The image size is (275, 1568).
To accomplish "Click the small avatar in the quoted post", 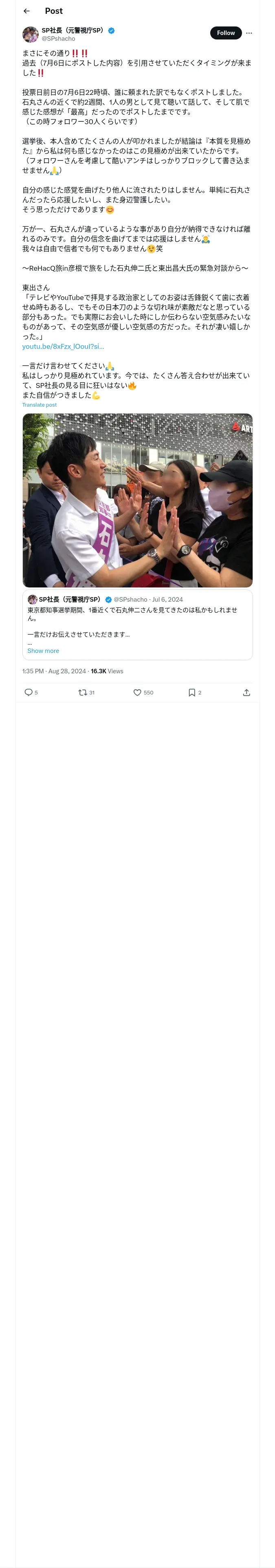I will pyautogui.click(x=32, y=600).
